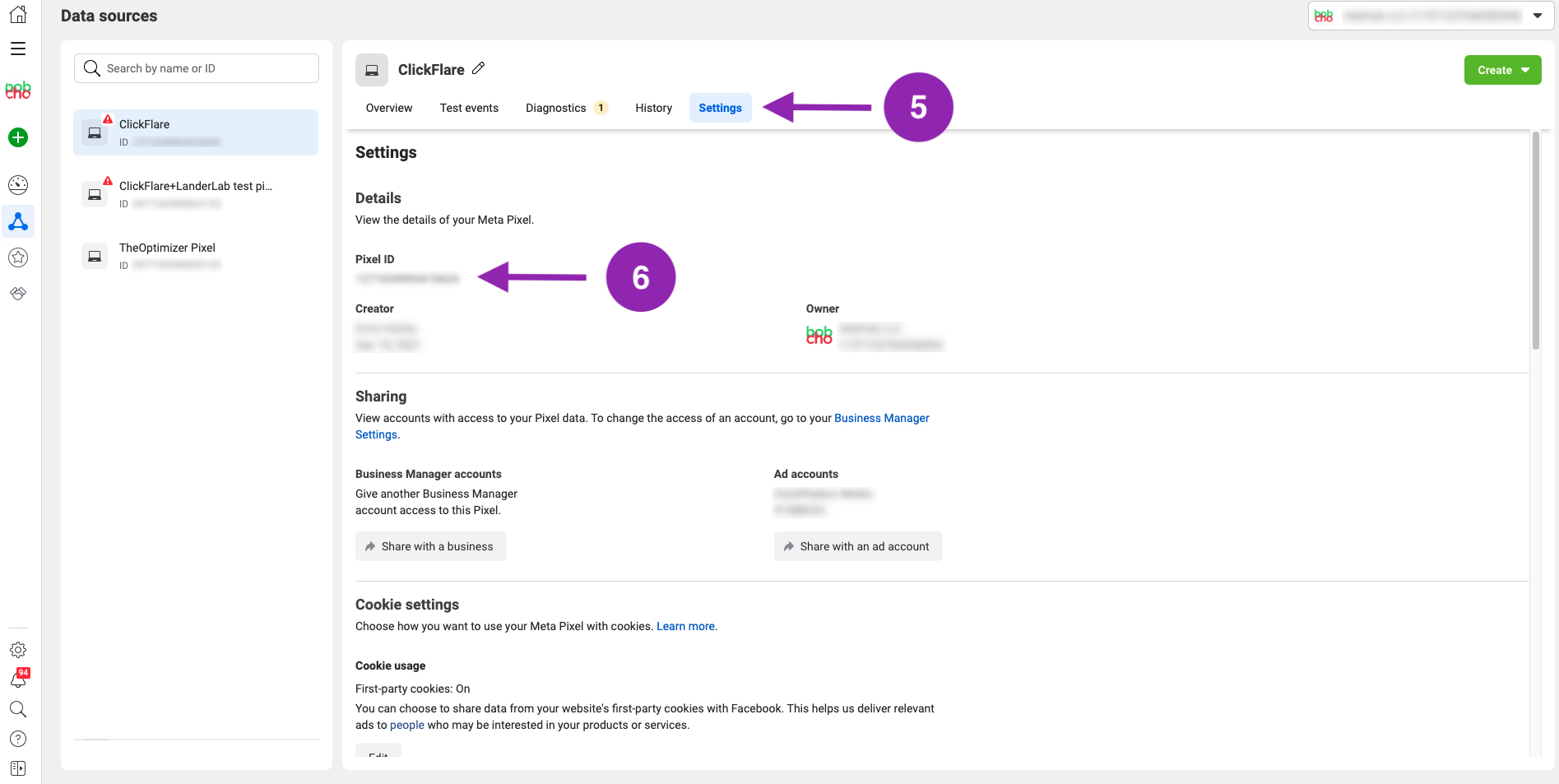Click the warning icon on ClickFlare+LanderLab pixel
This screenshot has height=784, width=1559.
[108, 181]
